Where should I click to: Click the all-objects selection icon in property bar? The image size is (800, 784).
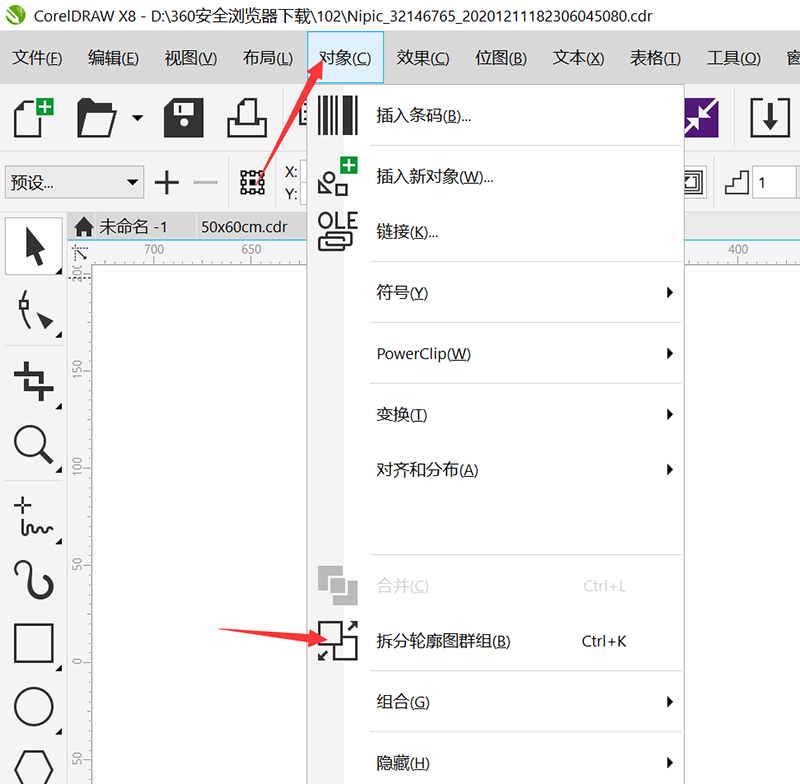253,182
